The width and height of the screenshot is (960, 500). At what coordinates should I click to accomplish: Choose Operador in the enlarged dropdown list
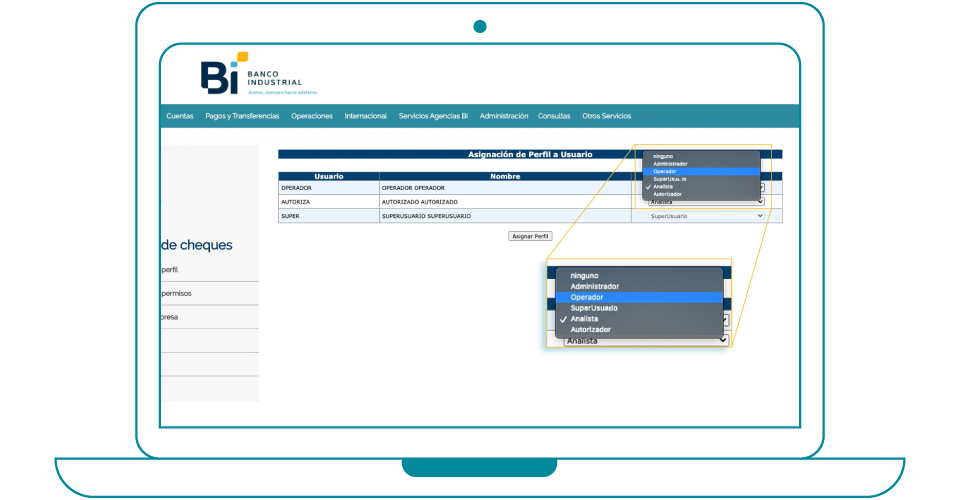[x=587, y=297]
